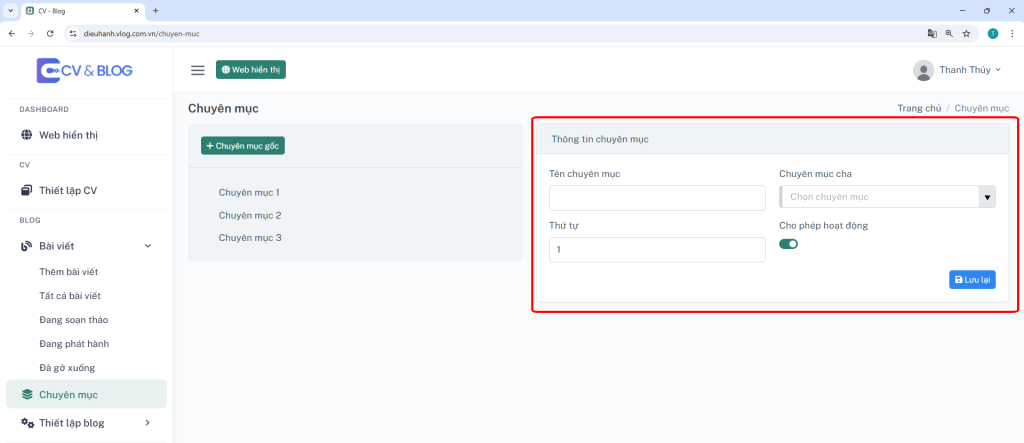1024x443 pixels.
Task: Focus the Tên chuyên mục input field
Action: point(657,198)
